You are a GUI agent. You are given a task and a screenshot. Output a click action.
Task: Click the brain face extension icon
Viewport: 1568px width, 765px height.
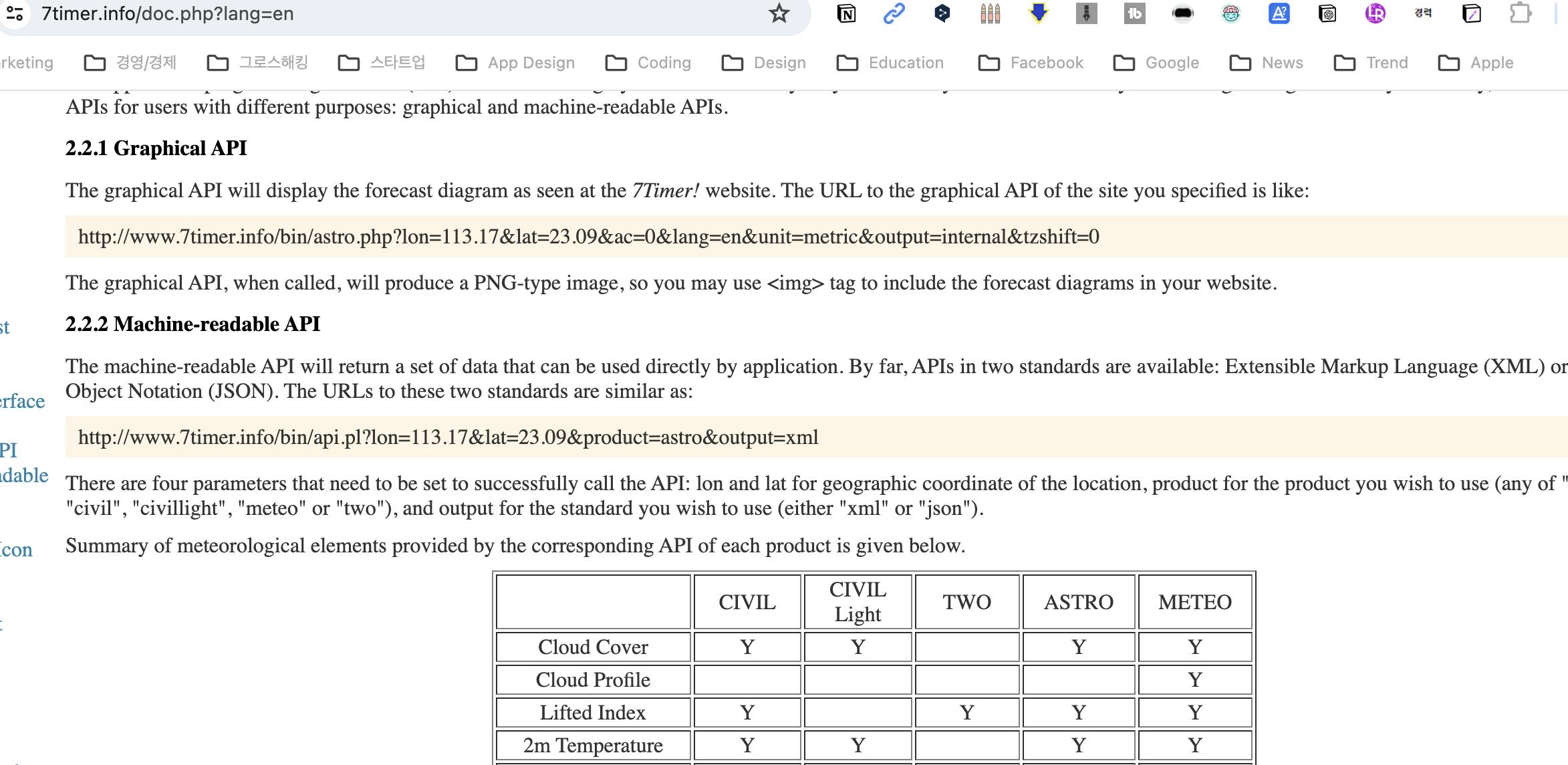[x=1230, y=13]
